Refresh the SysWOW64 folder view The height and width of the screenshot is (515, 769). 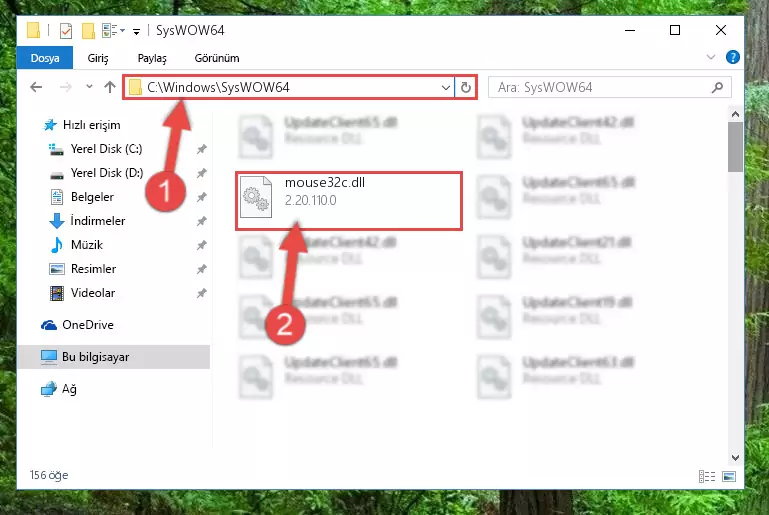pyautogui.click(x=465, y=87)
